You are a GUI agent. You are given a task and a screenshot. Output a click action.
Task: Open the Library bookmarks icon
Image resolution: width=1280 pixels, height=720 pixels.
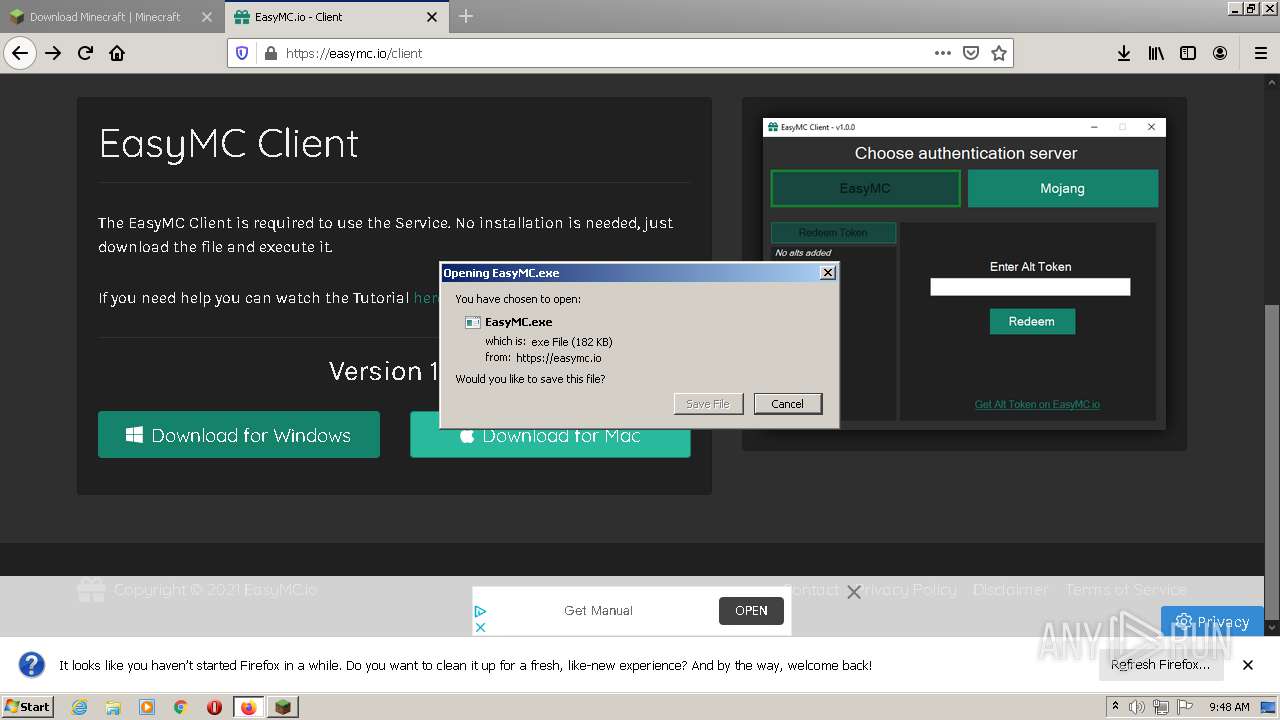1156,53
